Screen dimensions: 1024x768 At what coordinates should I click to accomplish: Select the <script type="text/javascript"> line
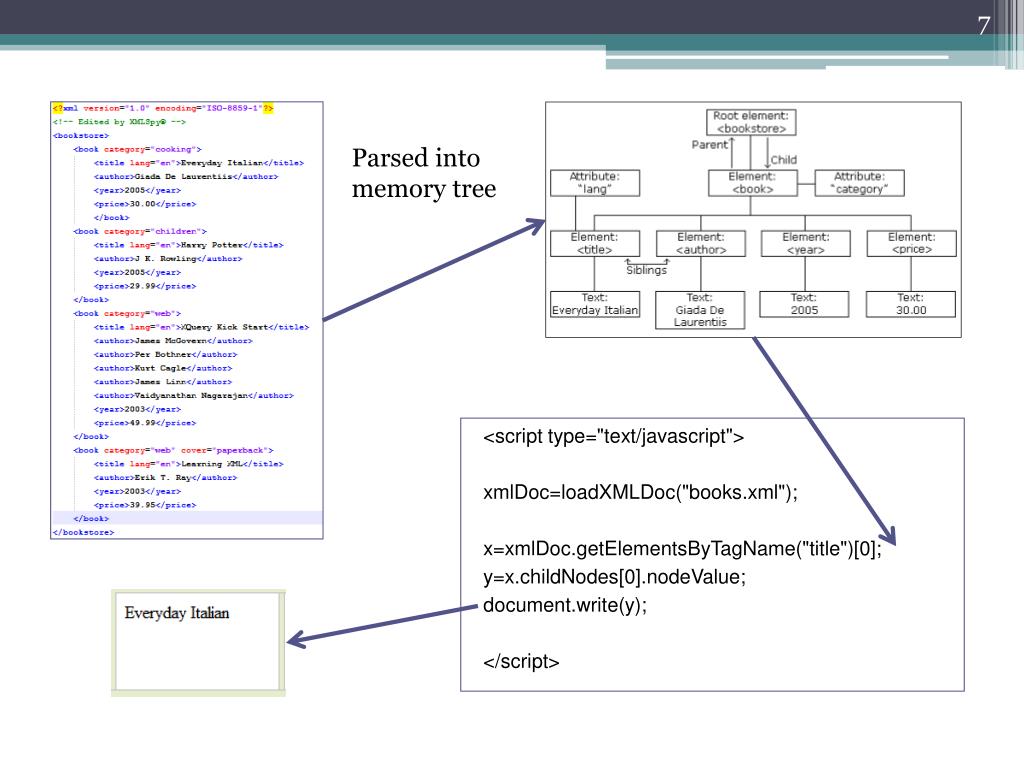coord(613,437)
